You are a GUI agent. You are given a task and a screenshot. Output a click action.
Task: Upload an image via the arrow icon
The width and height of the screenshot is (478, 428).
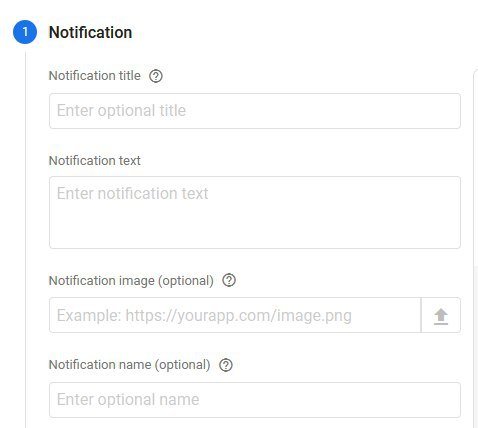441,315
